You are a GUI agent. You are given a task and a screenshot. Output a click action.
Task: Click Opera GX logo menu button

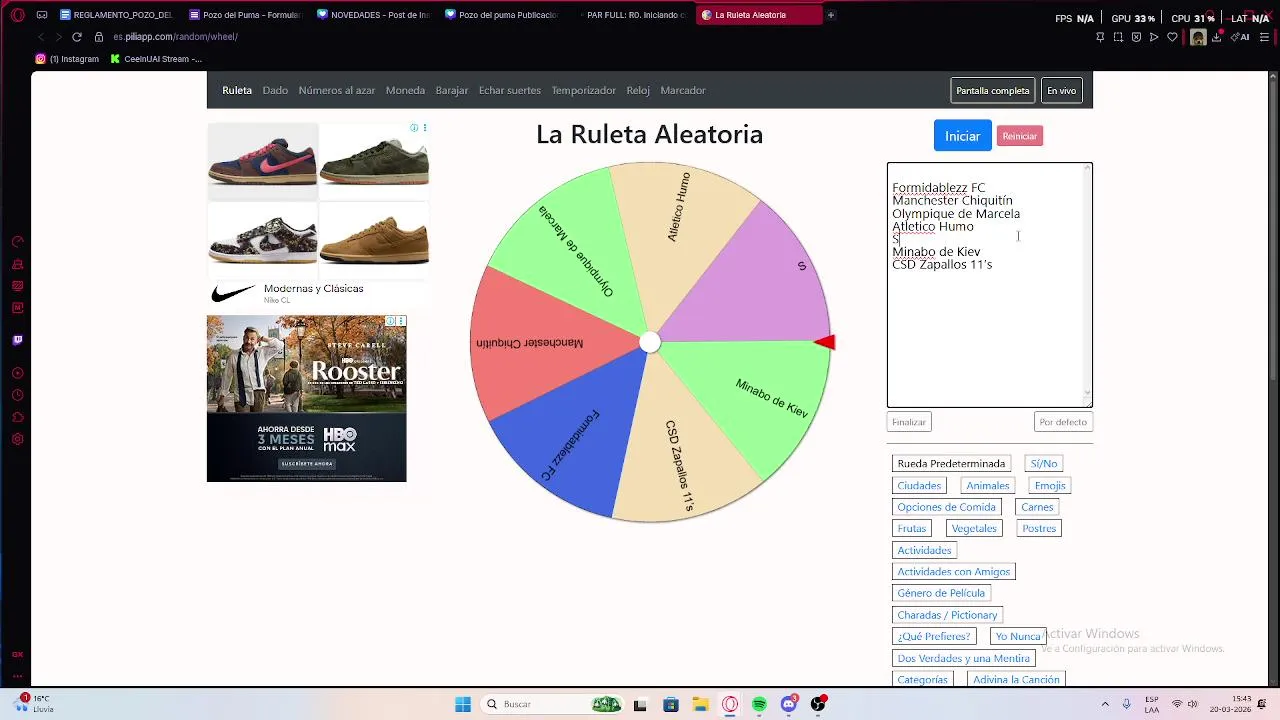pos(17,15)
